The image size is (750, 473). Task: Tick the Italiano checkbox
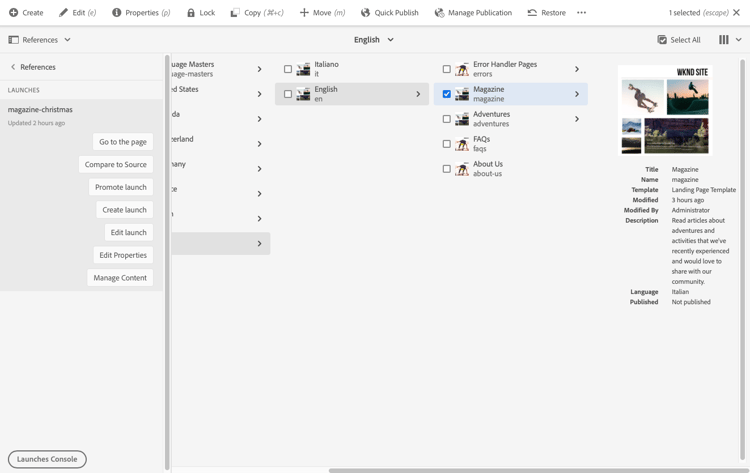288,69
